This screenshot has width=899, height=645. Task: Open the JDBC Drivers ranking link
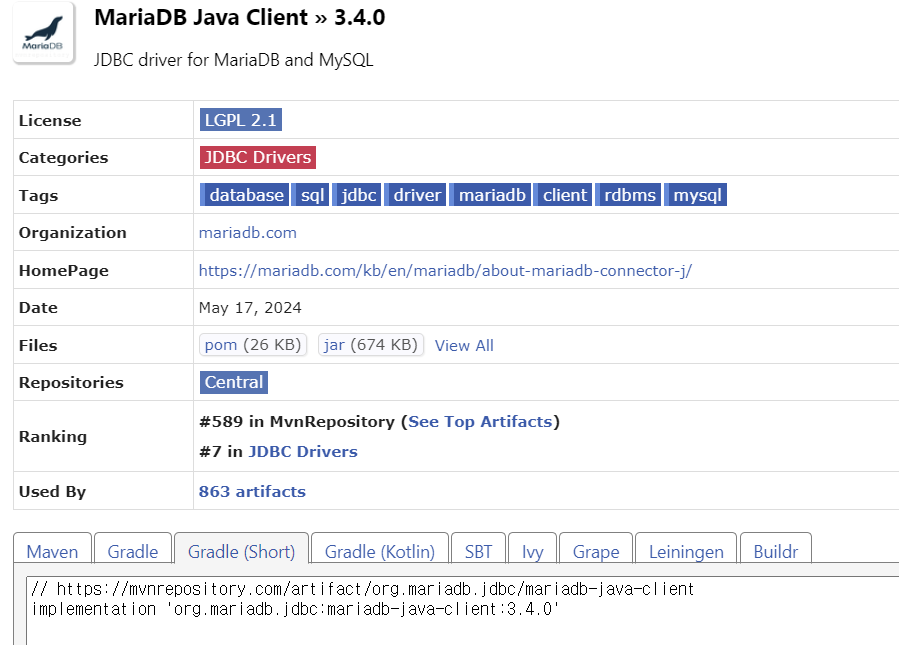[303, 452]
